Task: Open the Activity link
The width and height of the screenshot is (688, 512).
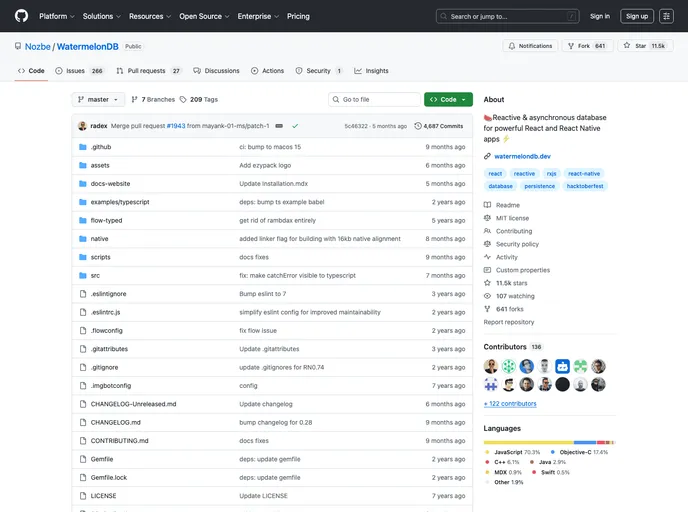Action: click(501, 257)
